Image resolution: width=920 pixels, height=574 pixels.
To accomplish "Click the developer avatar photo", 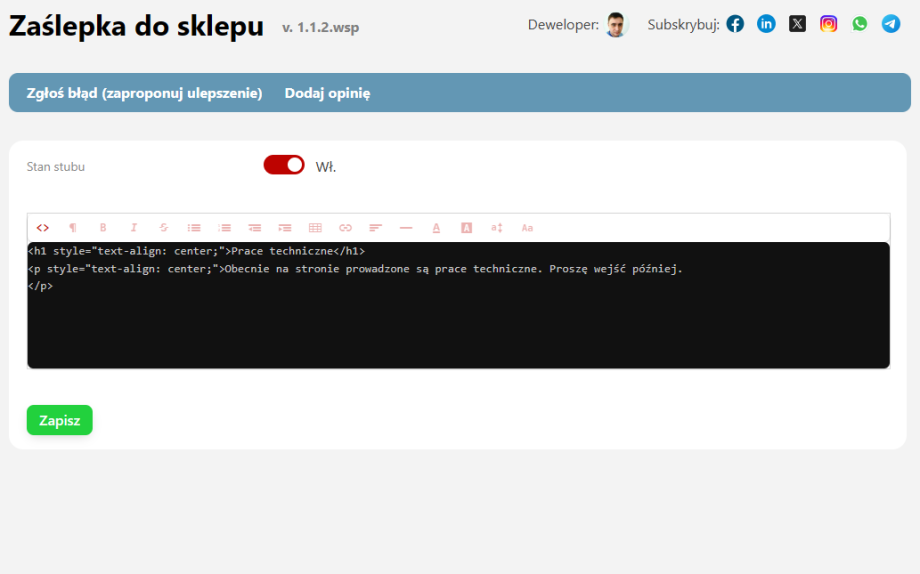I will (616, 25).
